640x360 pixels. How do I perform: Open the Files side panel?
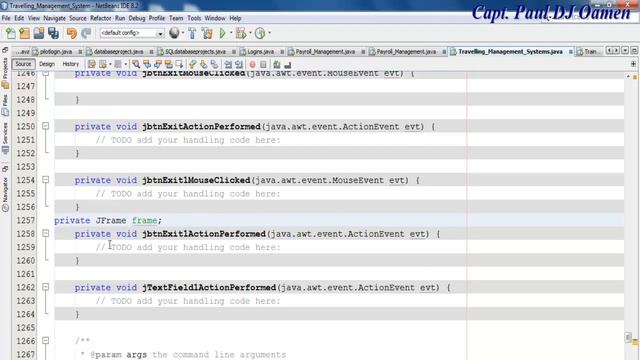coord(5,105)
